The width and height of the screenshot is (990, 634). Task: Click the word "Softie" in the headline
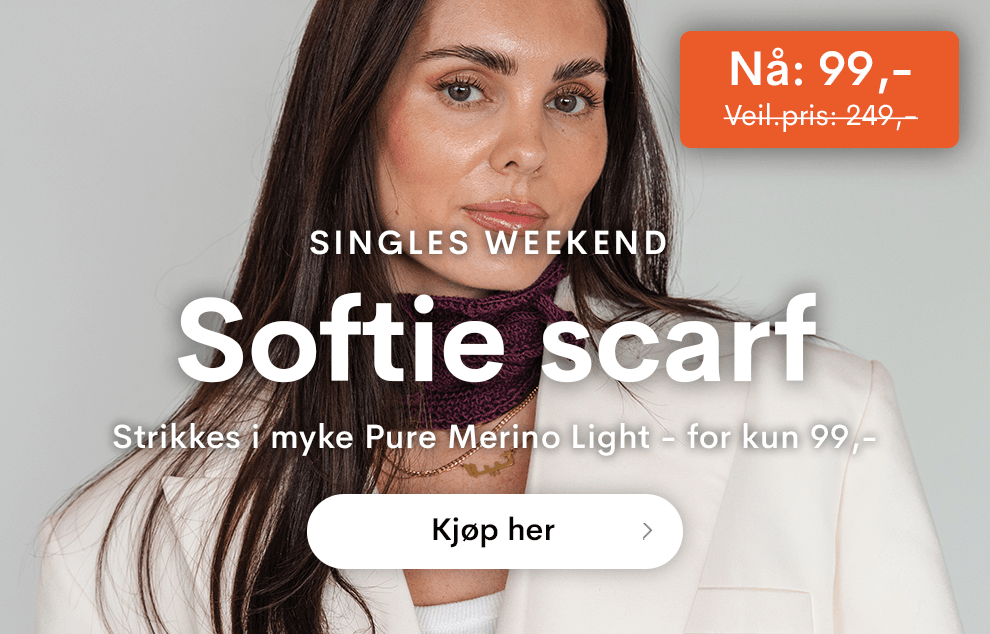tap(341, 340)
